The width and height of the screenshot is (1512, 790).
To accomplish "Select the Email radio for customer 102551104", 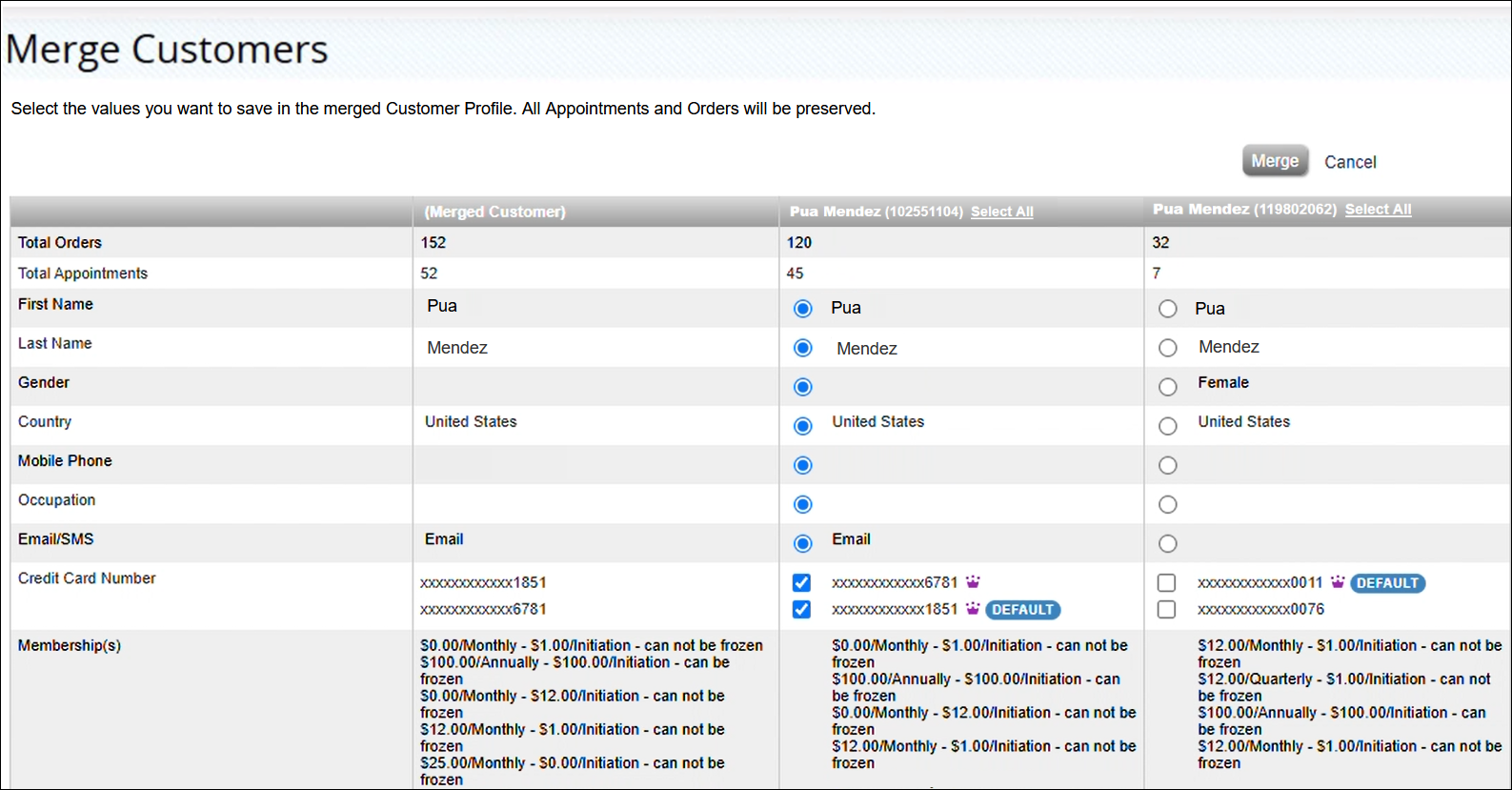I will (803, 543).
